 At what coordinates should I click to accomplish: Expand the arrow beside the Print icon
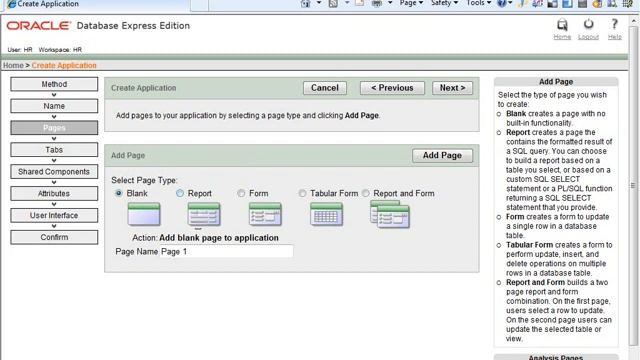[390, 3]
